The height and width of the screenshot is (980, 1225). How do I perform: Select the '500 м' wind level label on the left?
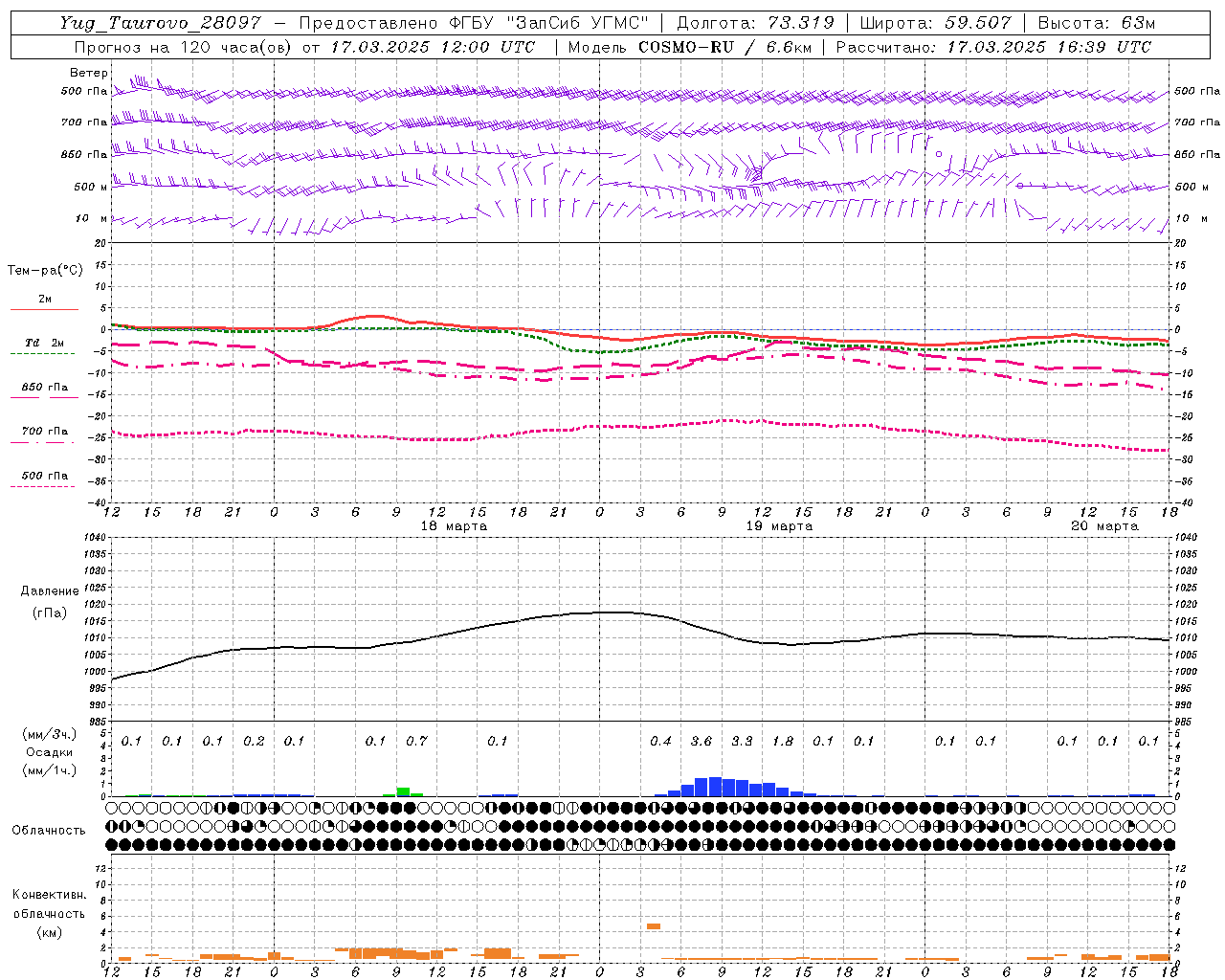91,187
